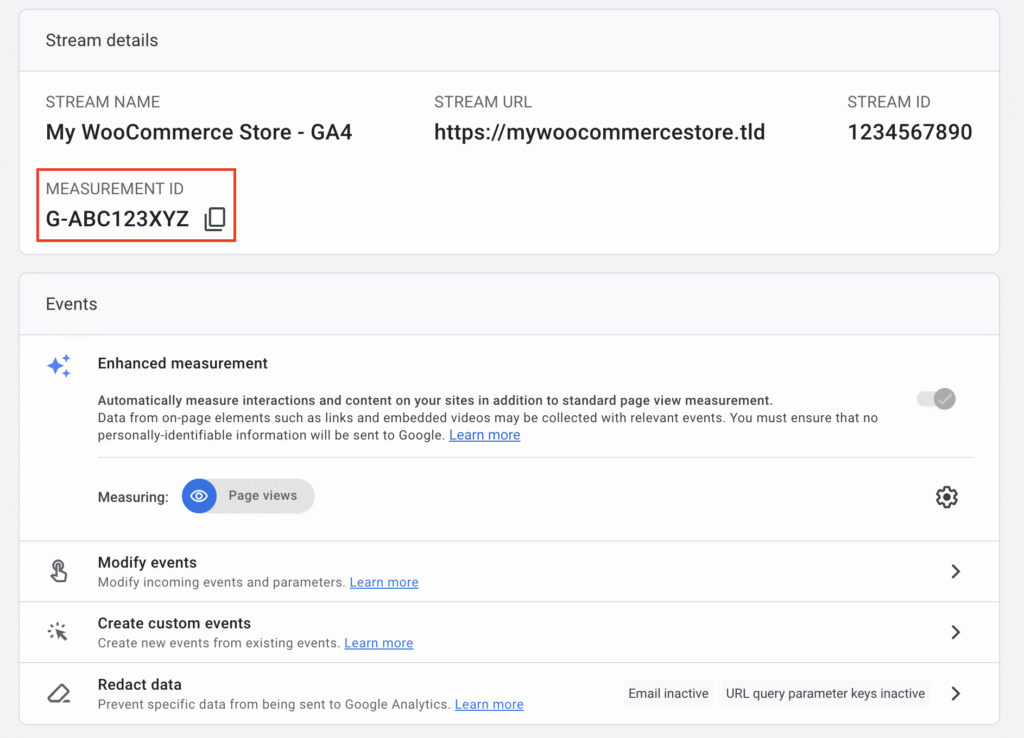Copy the Measurement ID G-ABC123XYZ
The image size is (1024, 738).
[x=215, y=218]
